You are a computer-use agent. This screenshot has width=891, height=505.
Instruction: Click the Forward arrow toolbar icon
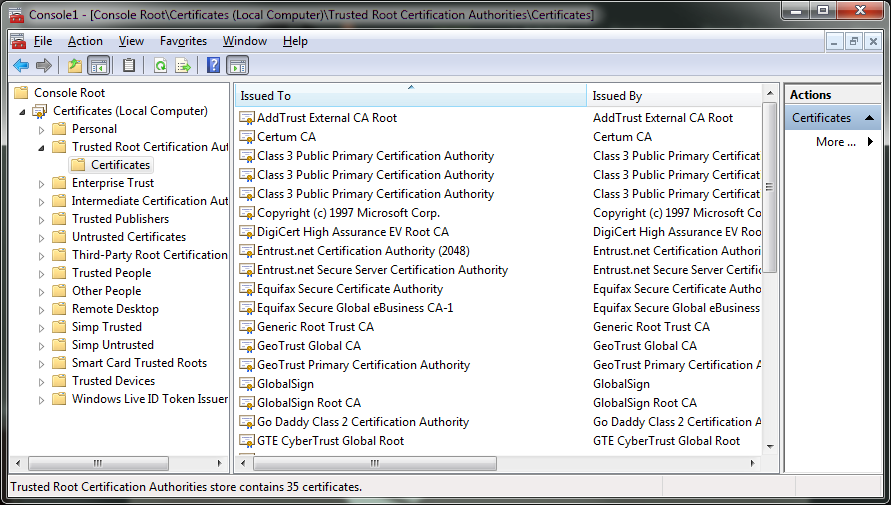click(x=44, y=66)
